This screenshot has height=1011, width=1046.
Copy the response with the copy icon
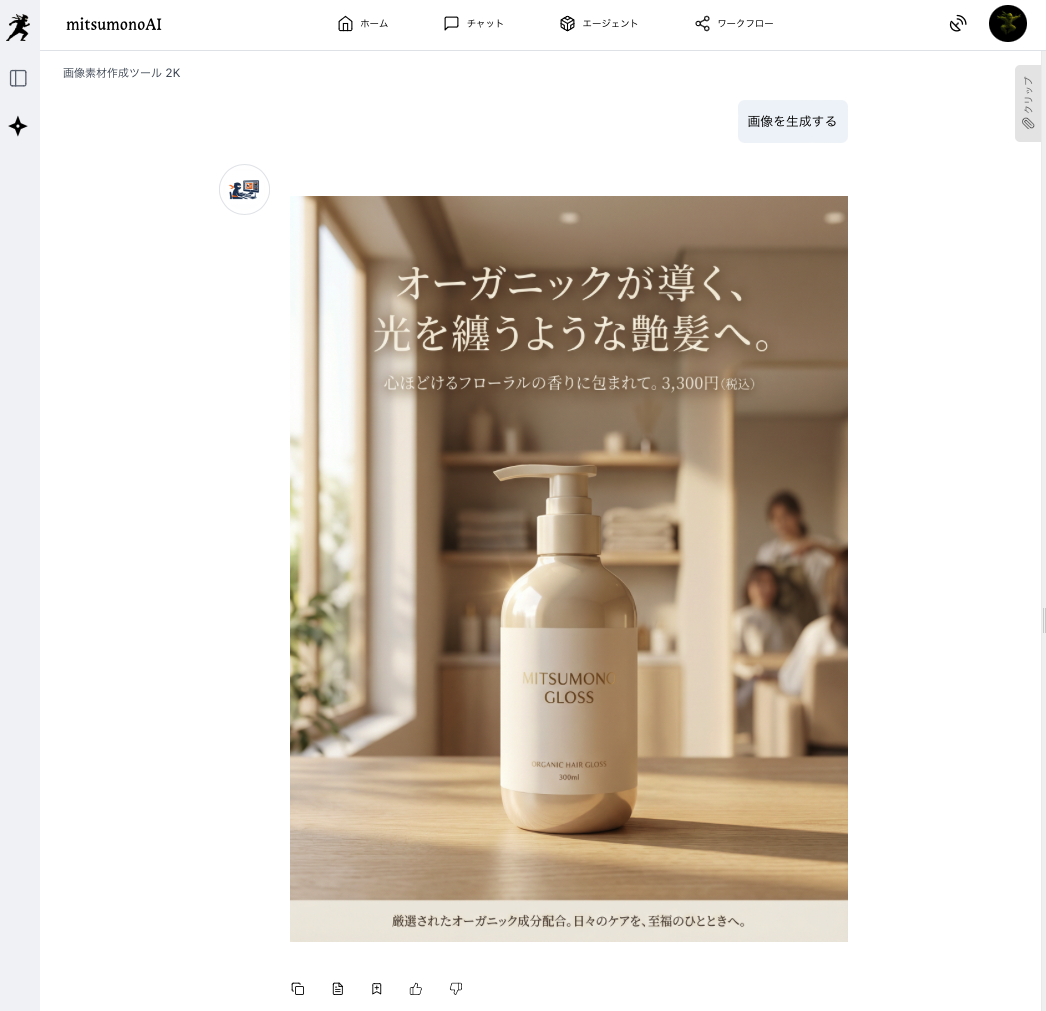click(x=298, y=989)
